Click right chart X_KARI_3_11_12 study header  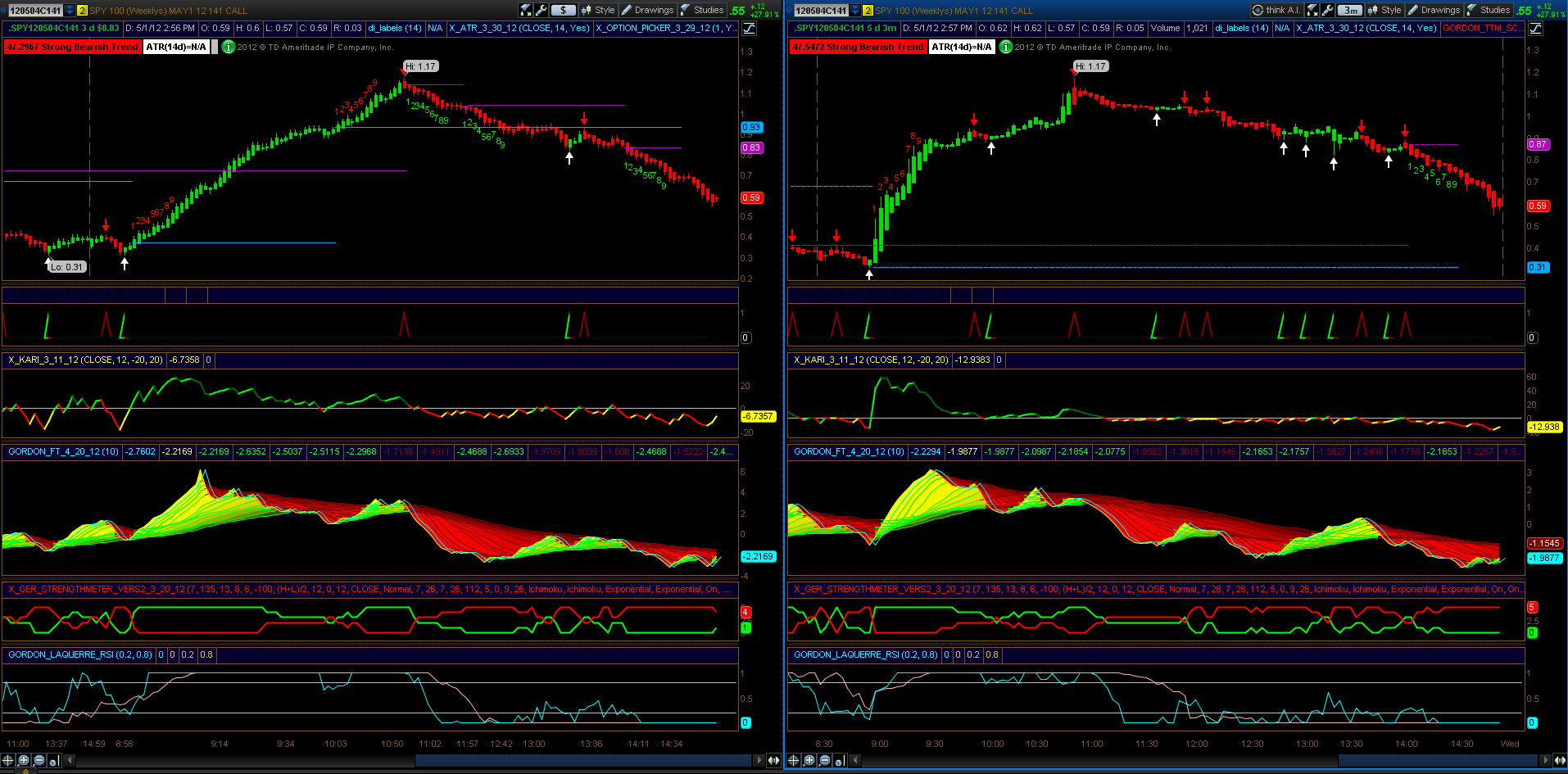(871, 360)
